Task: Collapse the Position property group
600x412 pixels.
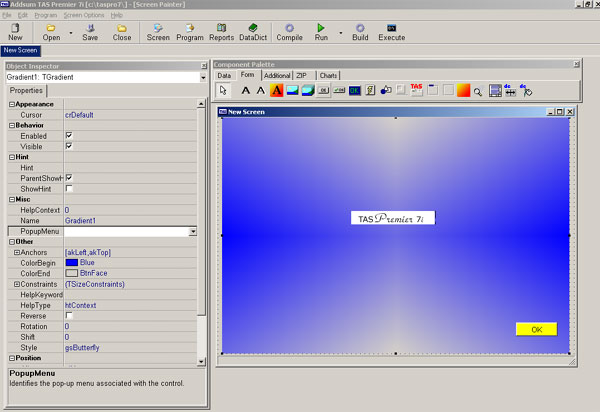Action: click(12, 358)
